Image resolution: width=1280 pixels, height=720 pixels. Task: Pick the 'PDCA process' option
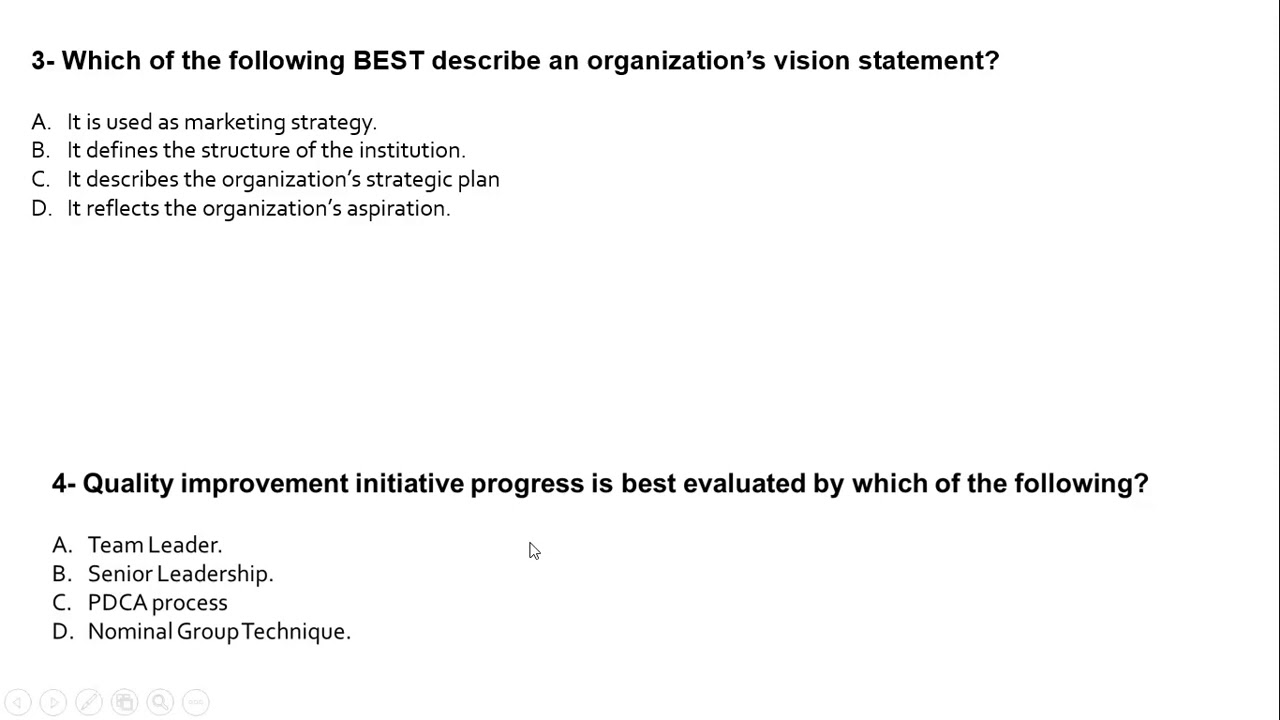[x=157, y=603]
